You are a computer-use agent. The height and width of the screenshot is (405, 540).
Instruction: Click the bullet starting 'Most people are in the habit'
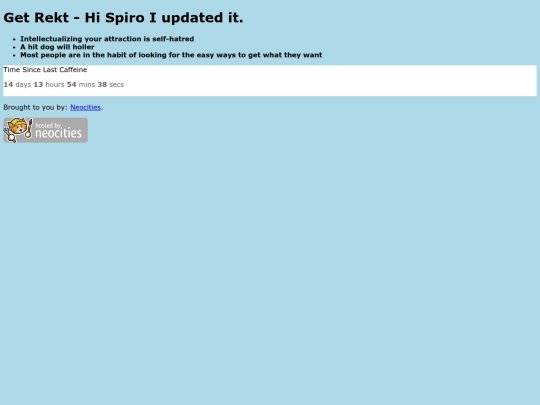(x=171, y=55)
